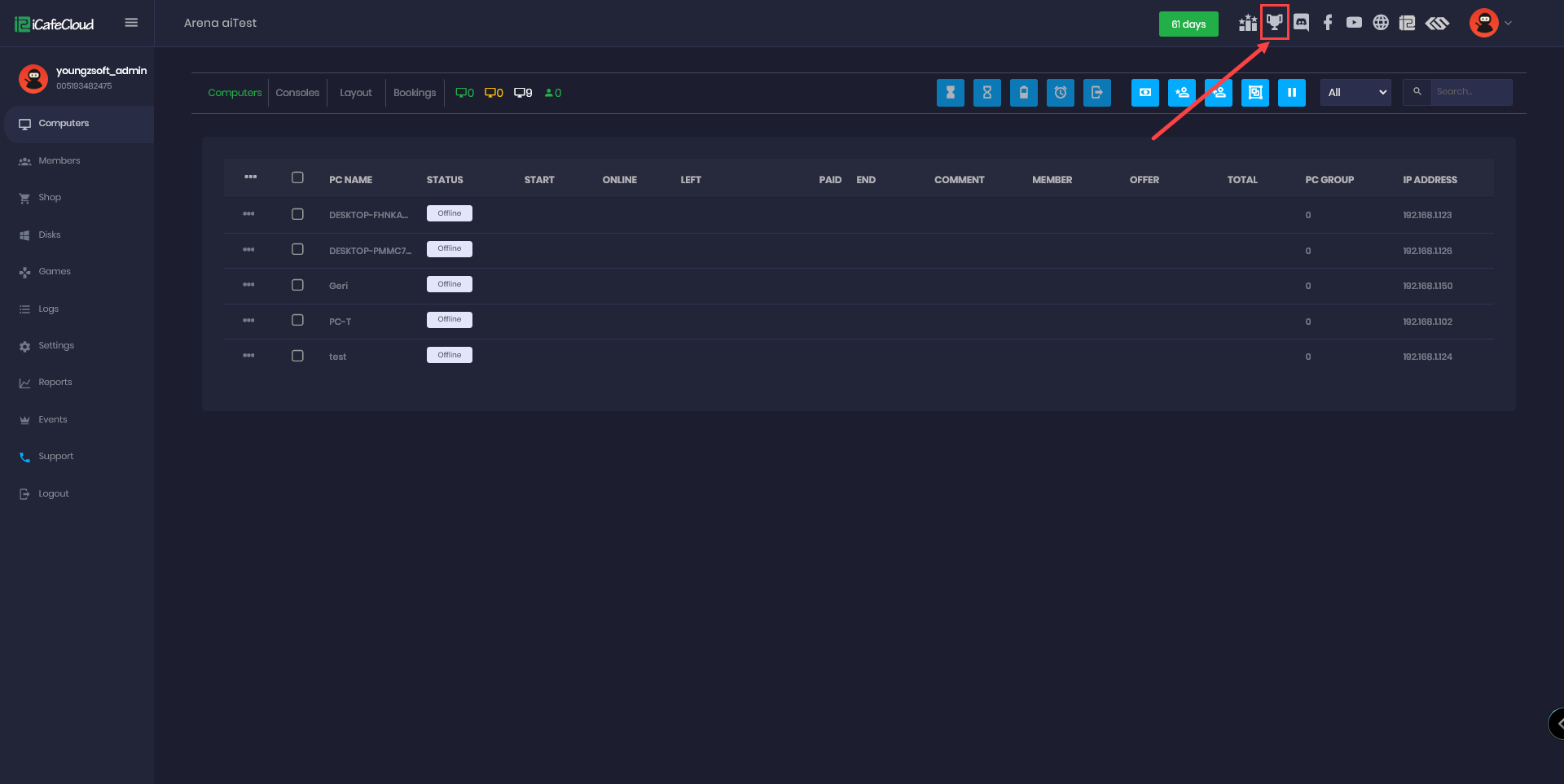Click the alarm clock toolbar icon
1564x784 pixels.
tap(1060, 93)
